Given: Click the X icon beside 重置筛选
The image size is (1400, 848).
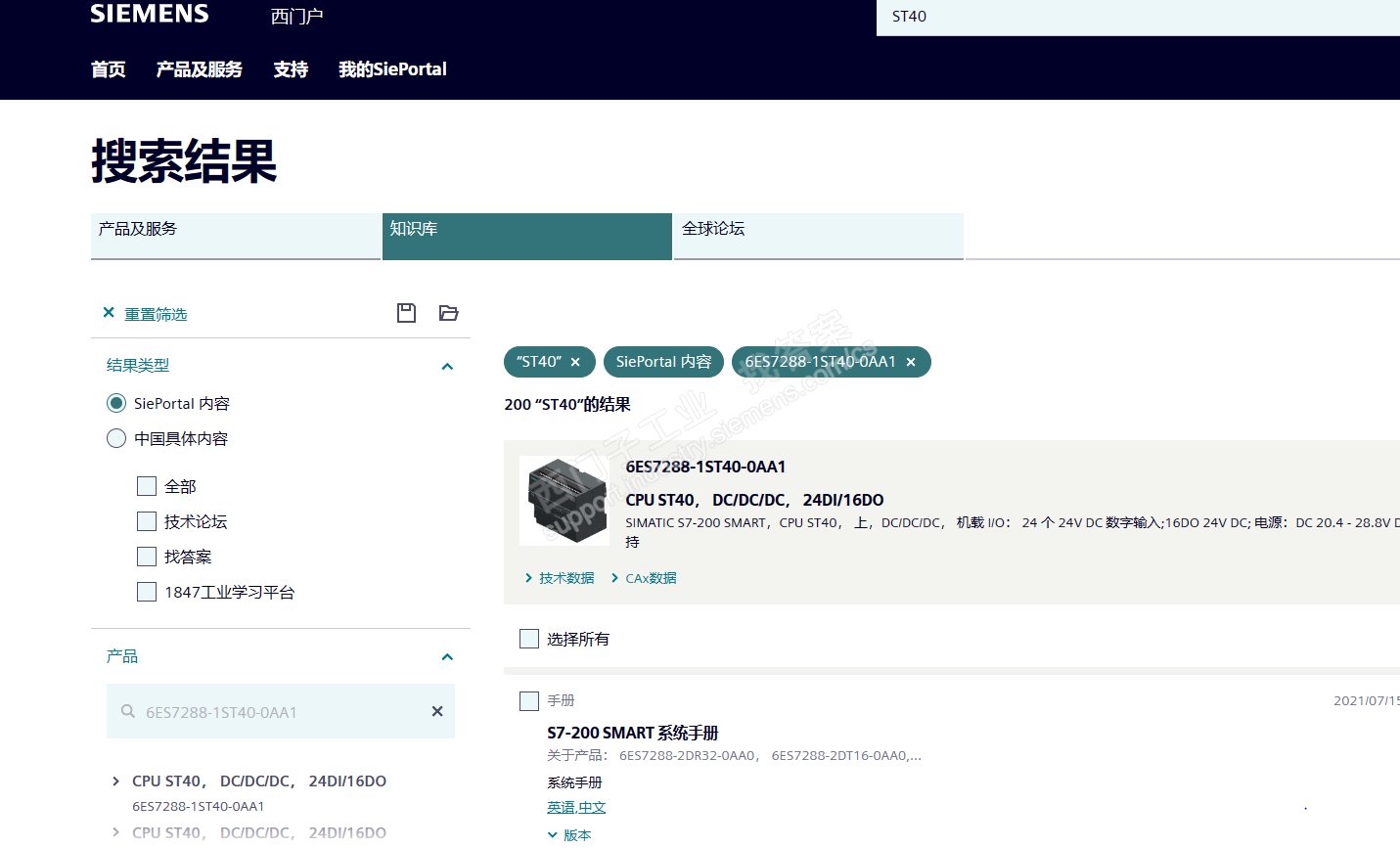Looking at the screenshot, I should (109, 313).
